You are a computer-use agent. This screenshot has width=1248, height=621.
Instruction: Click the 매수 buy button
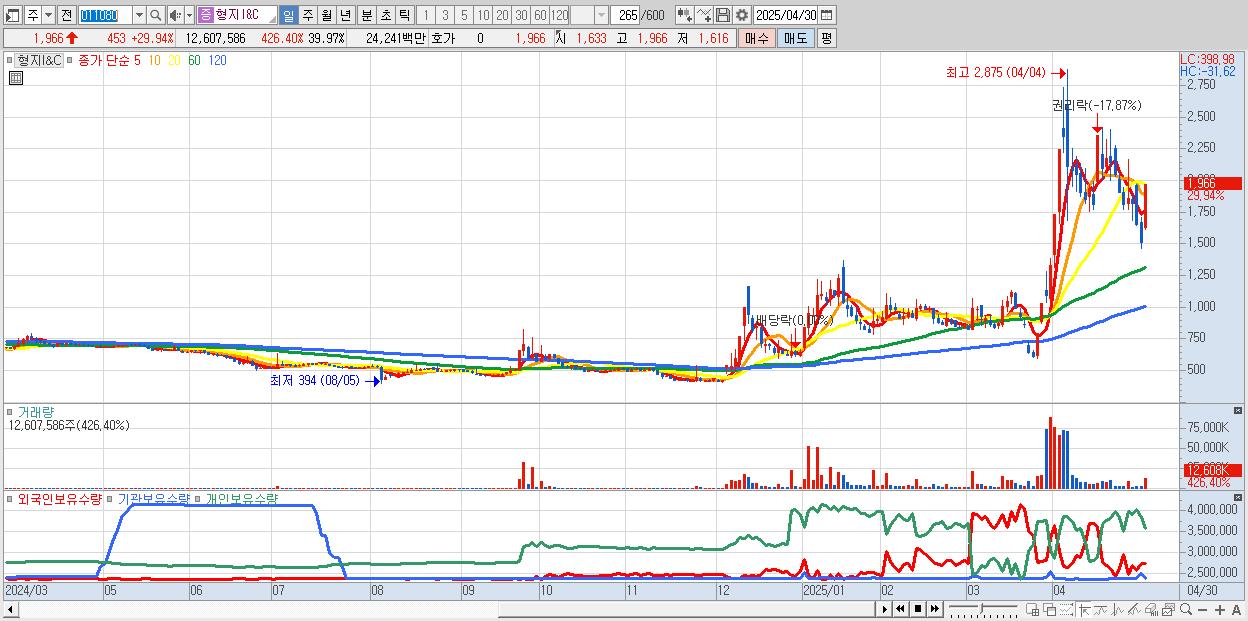point(757,38)
